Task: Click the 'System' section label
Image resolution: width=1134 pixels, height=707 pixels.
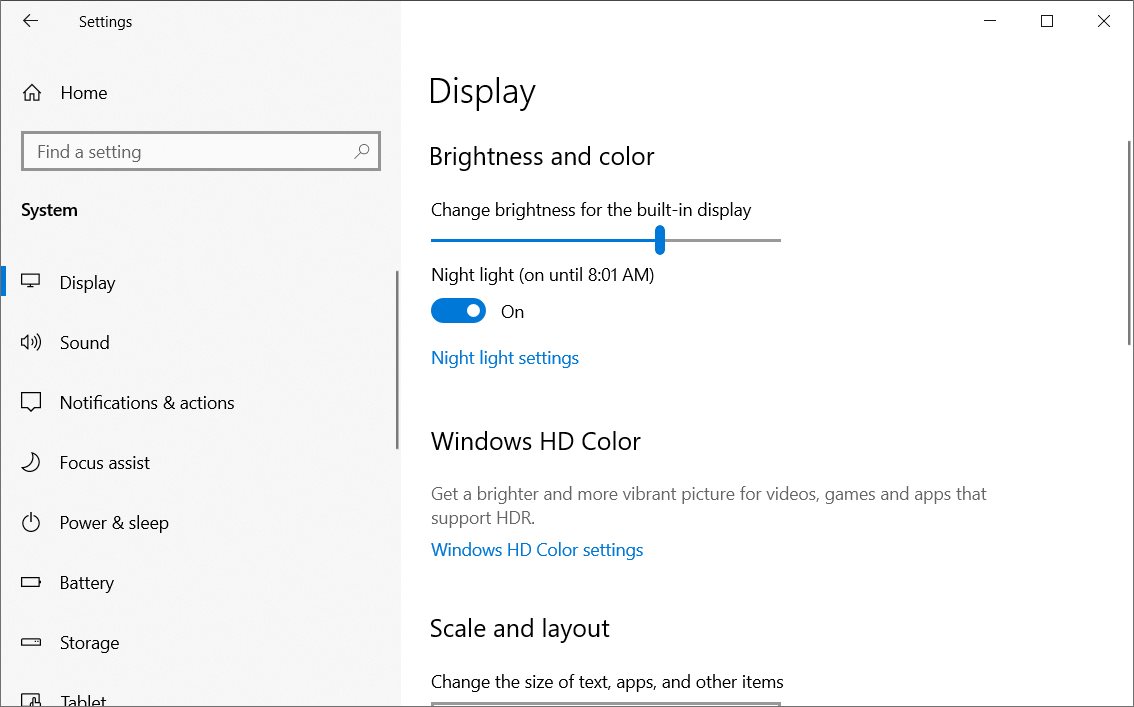Action: click(x=49, y=210)
